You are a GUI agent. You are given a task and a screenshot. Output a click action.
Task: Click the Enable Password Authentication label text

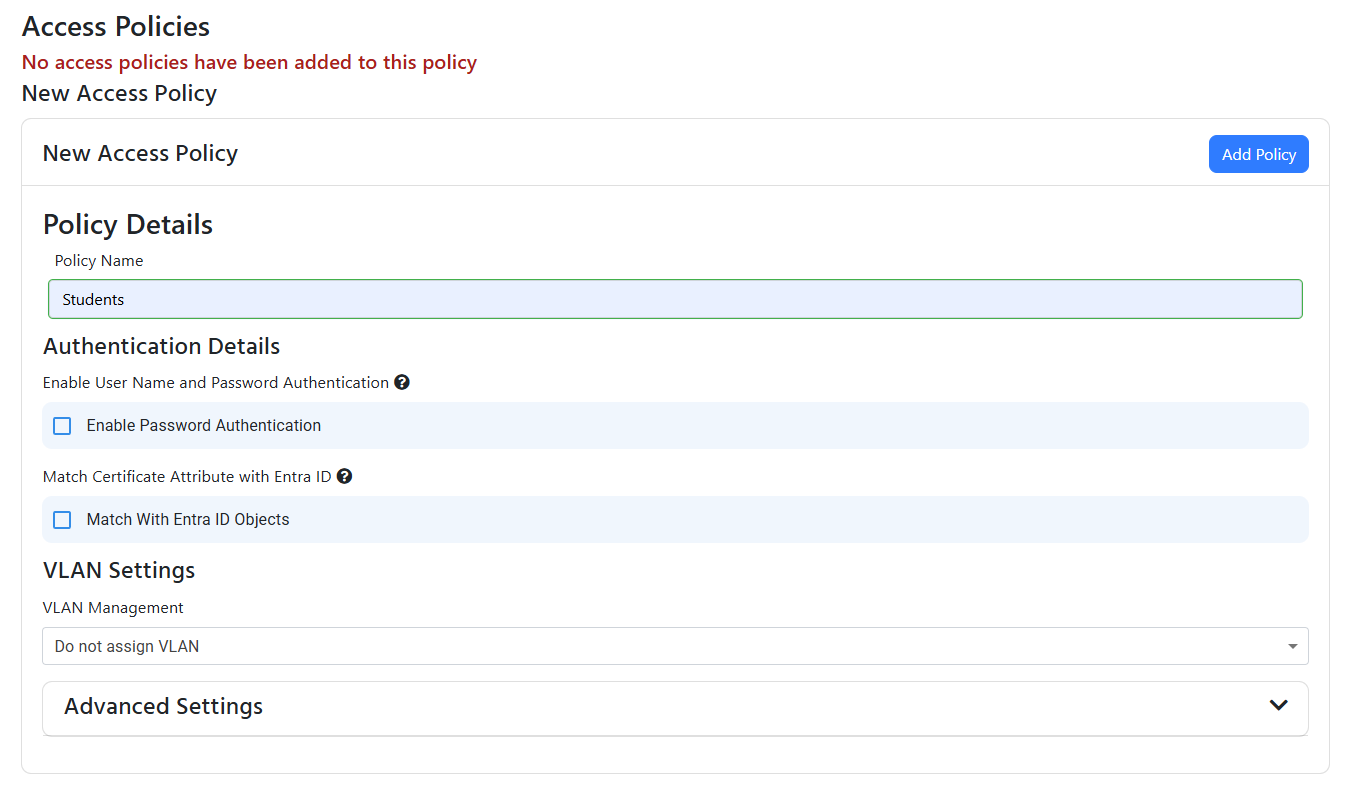point(204,425)
